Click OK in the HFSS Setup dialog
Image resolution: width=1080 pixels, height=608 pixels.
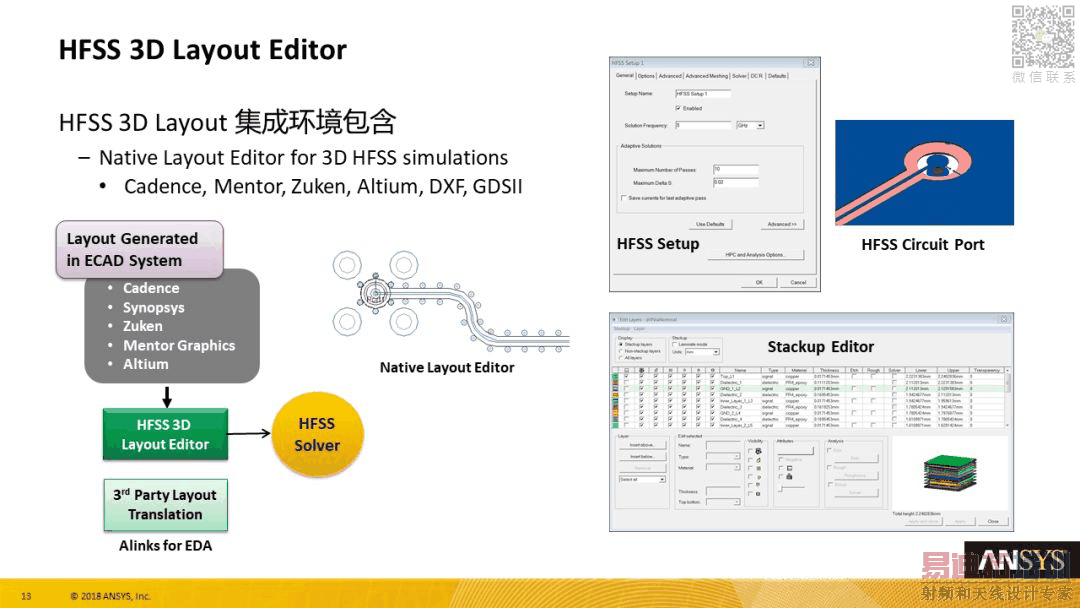point(759,282)
